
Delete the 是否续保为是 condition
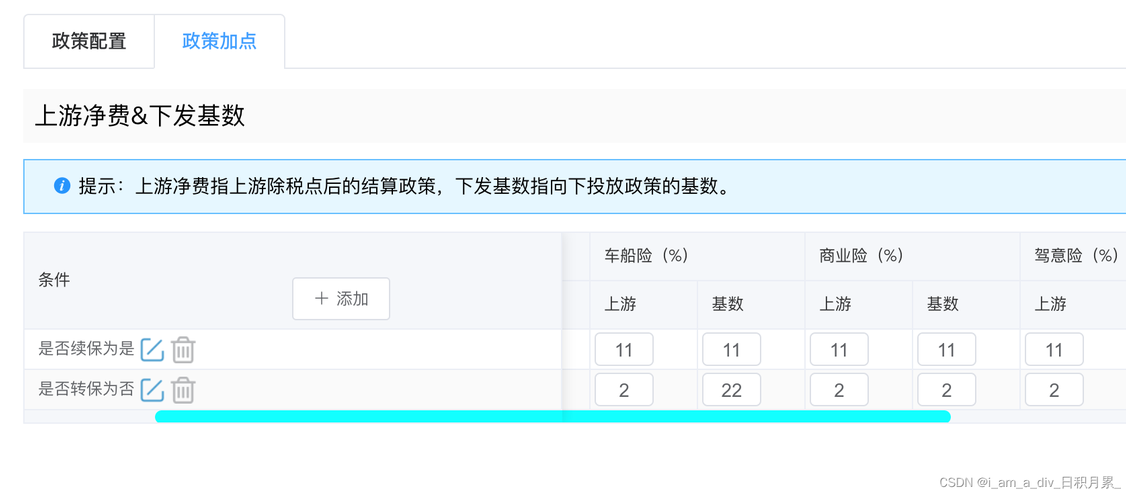[x=183, y=350]
